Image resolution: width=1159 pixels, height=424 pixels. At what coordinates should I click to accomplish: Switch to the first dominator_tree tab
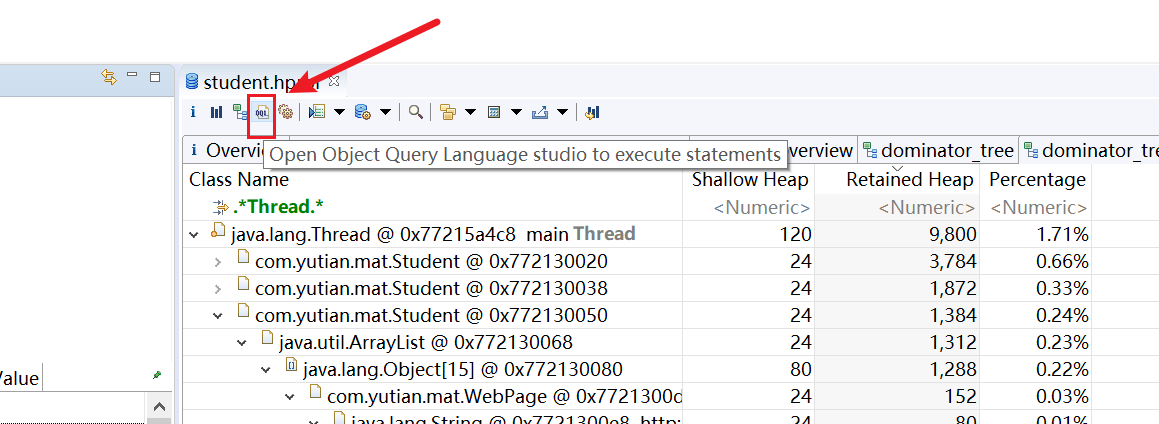point(938,151)
